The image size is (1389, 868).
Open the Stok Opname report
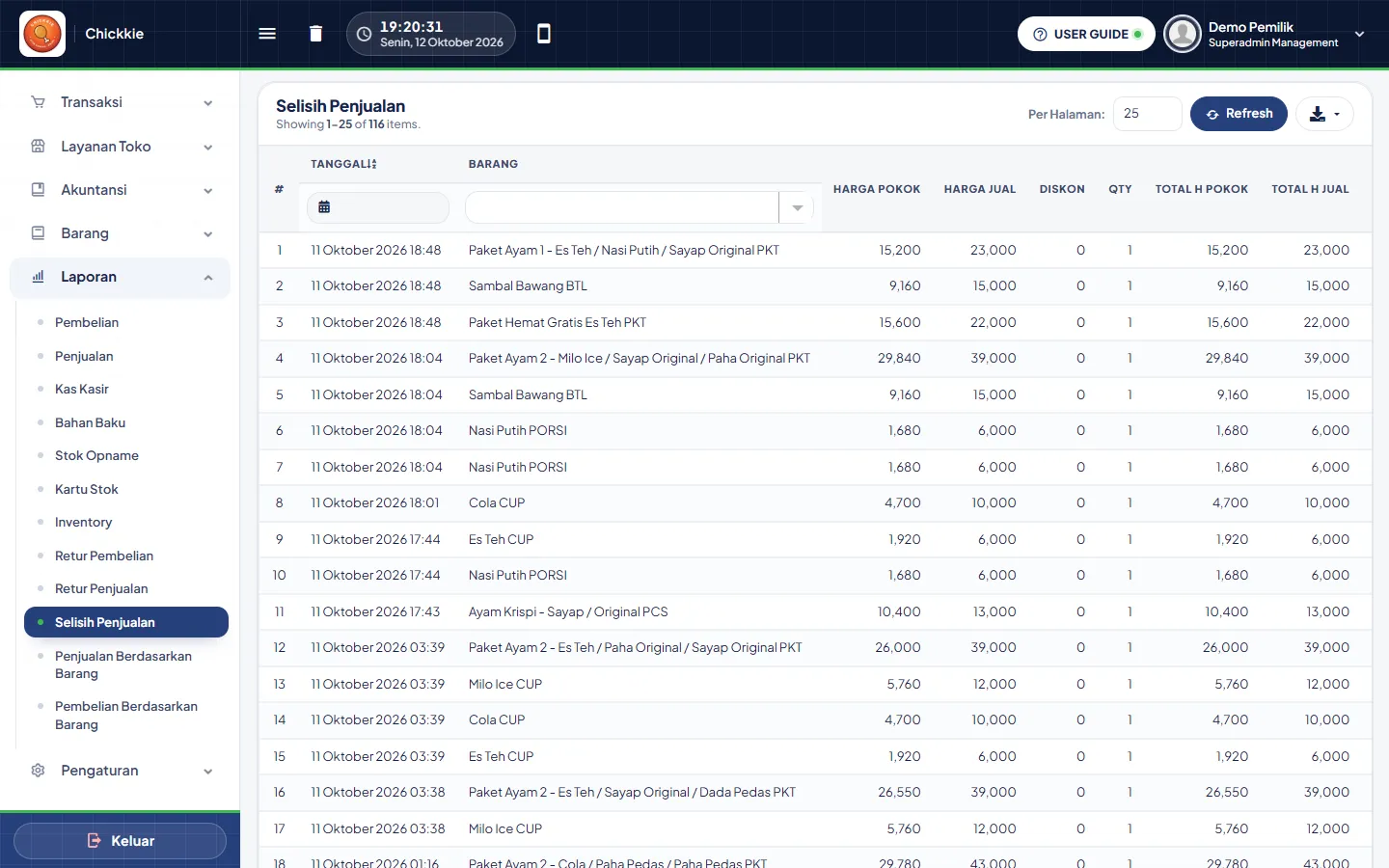pyautogui.click(x=96, y=455)
